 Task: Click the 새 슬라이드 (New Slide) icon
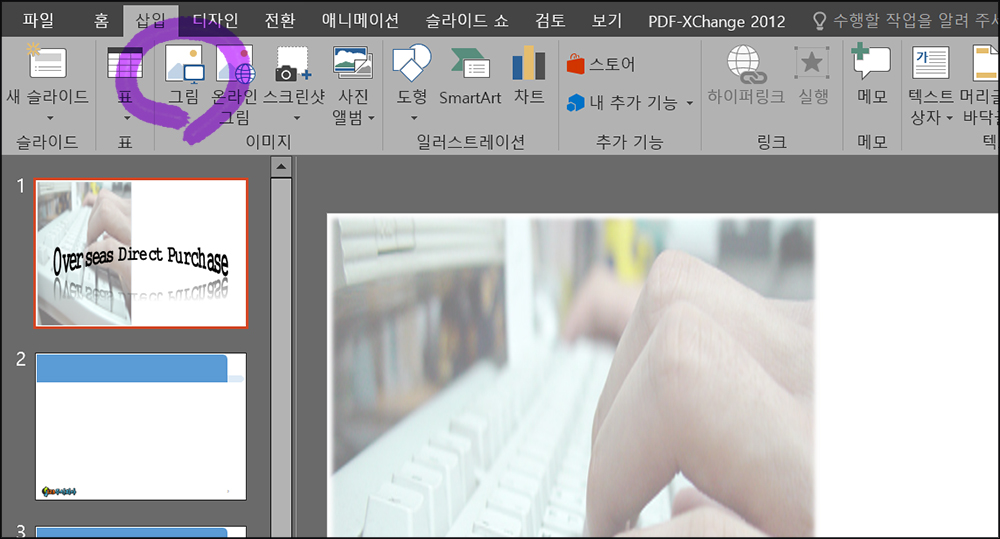(x=47, y=62)
